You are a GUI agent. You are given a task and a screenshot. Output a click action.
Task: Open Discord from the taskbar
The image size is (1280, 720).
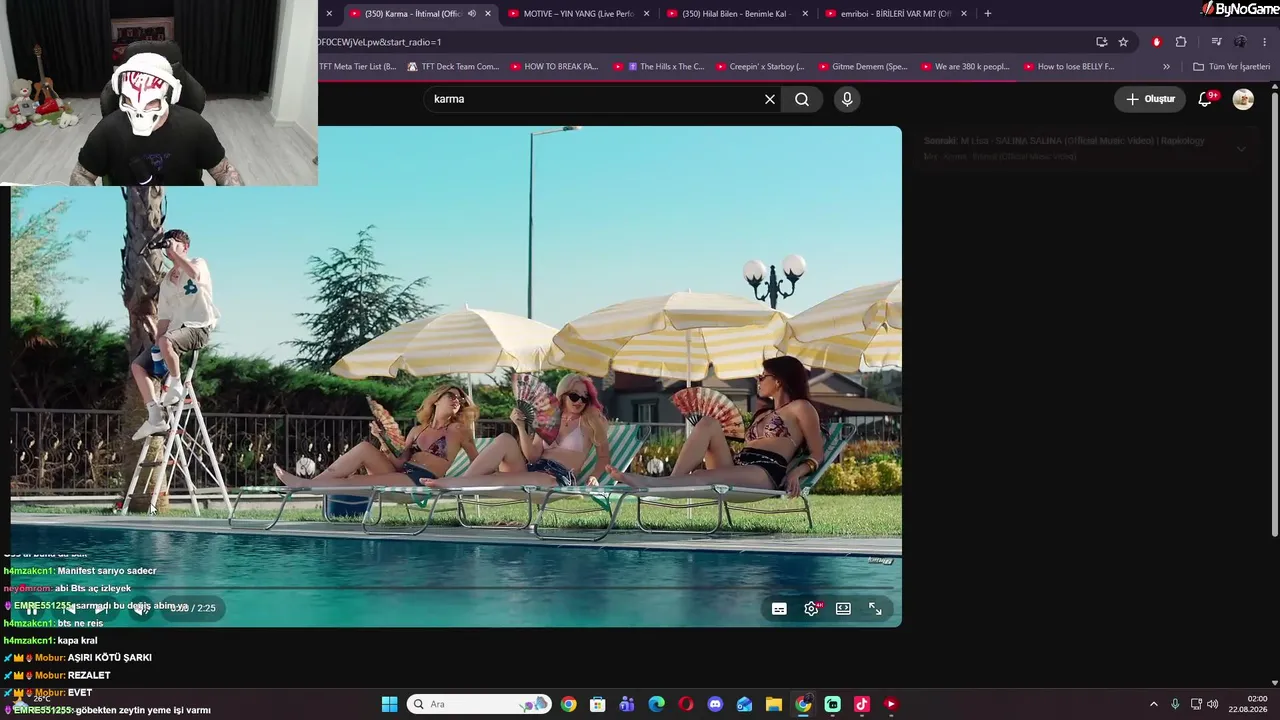pos(715,704)
